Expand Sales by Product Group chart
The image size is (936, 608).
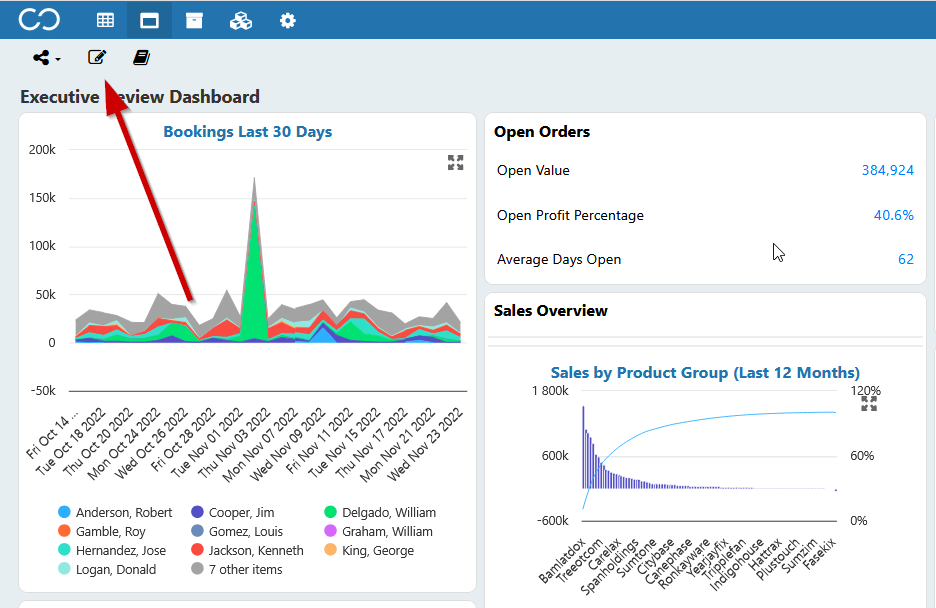click(869, 404)
